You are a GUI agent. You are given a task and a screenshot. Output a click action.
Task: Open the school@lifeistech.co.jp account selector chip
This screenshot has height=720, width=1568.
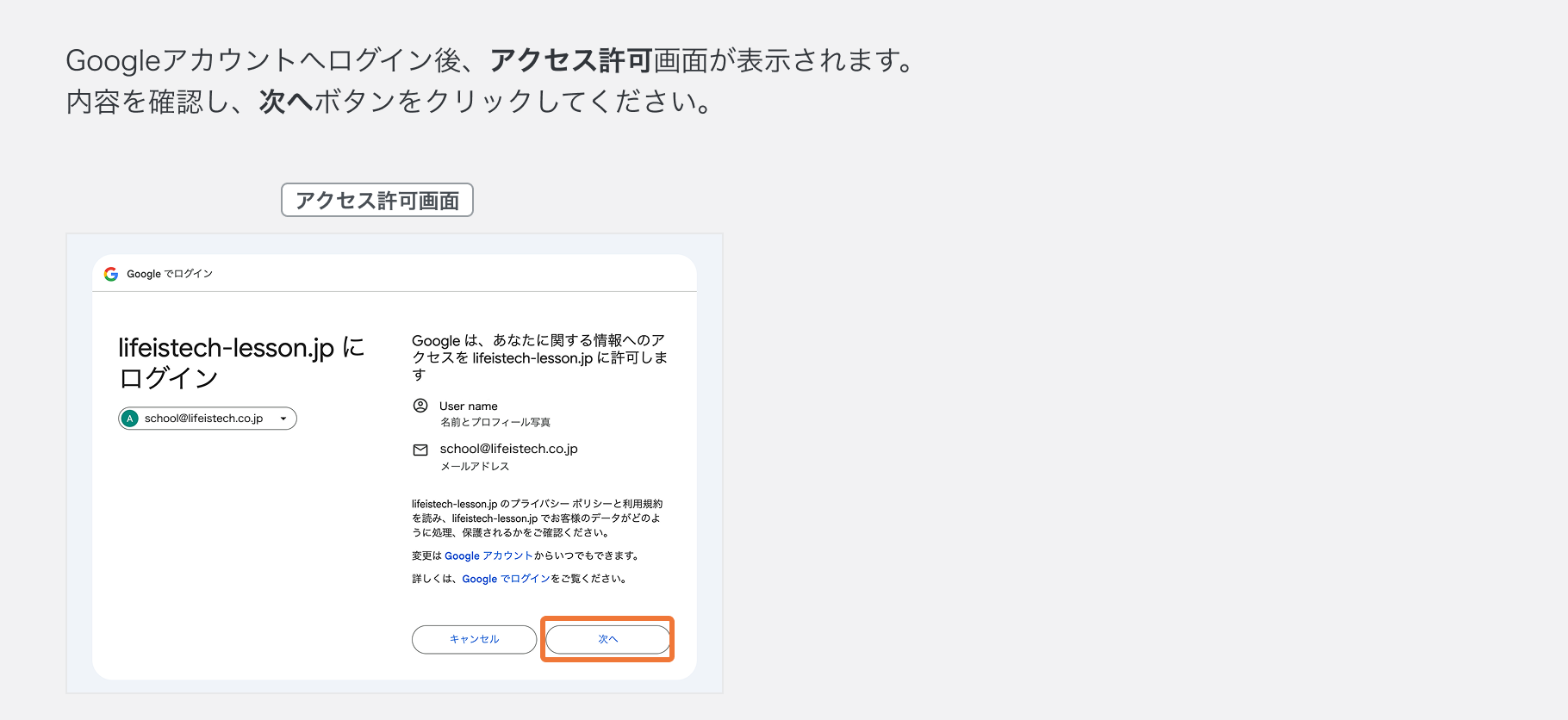click(205, 419)
